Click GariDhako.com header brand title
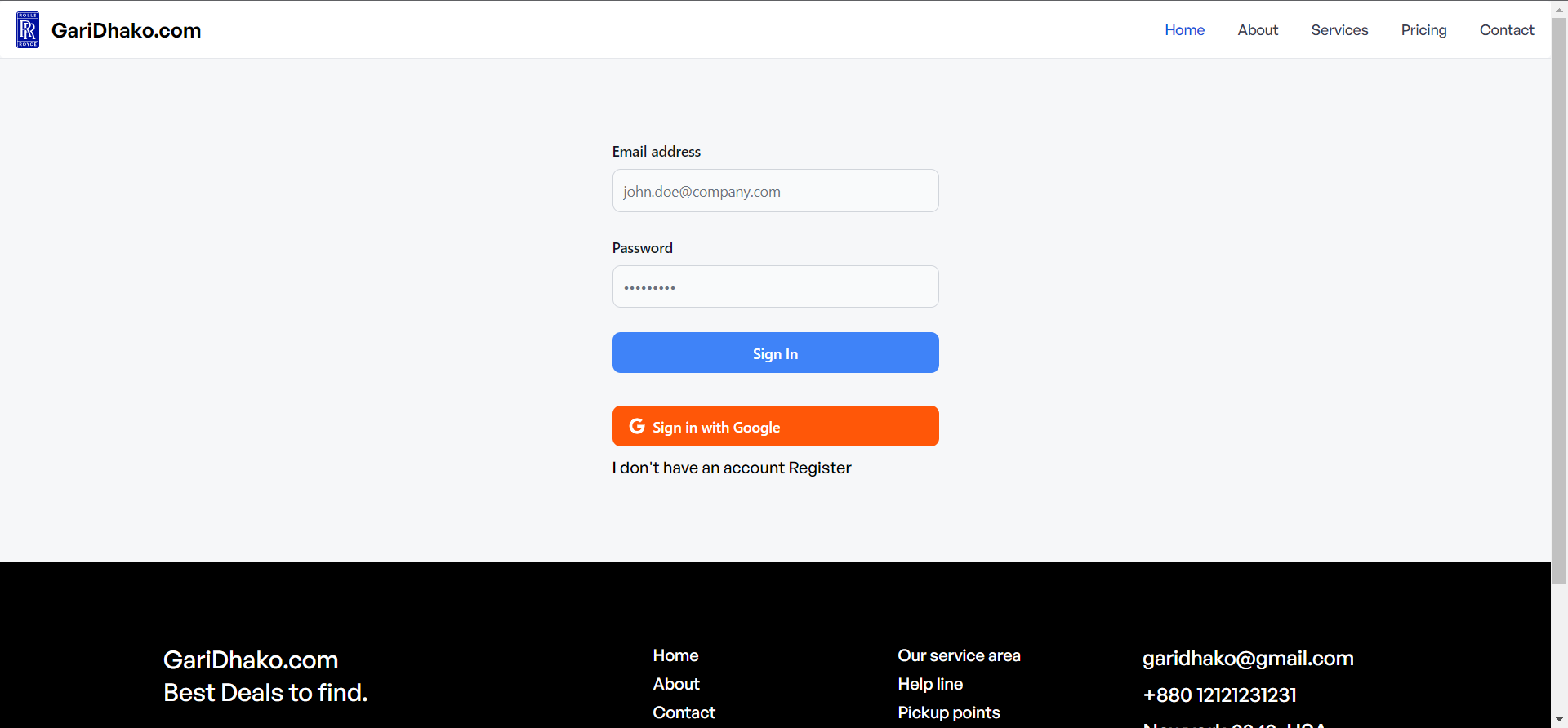This screenshot has height=728, width=1568. click(x=126, y=30)
